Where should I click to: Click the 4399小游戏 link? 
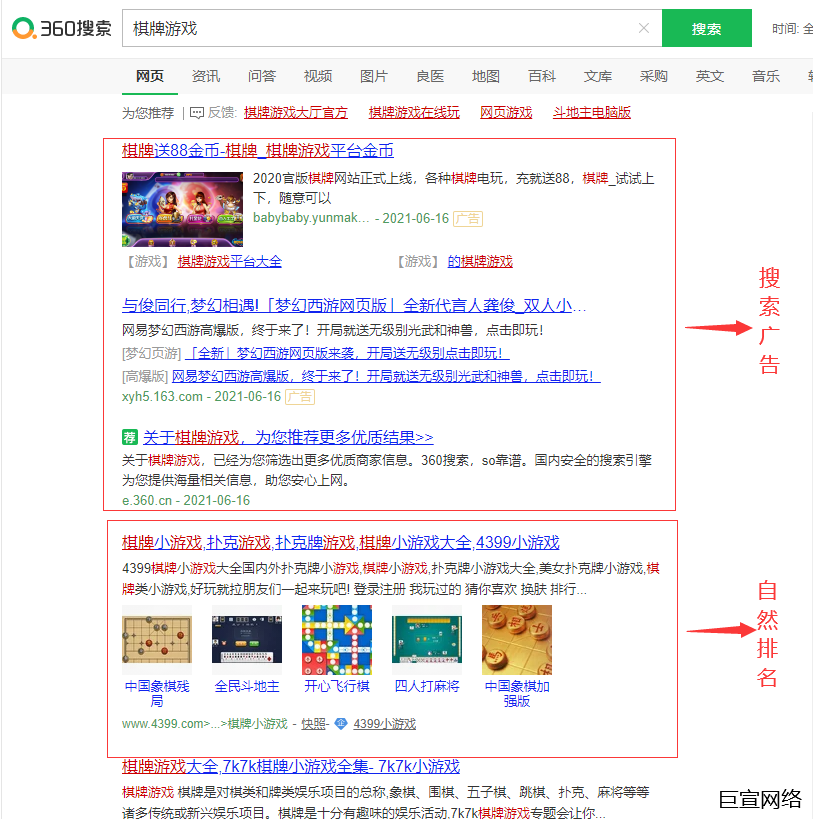pos(383,723)
